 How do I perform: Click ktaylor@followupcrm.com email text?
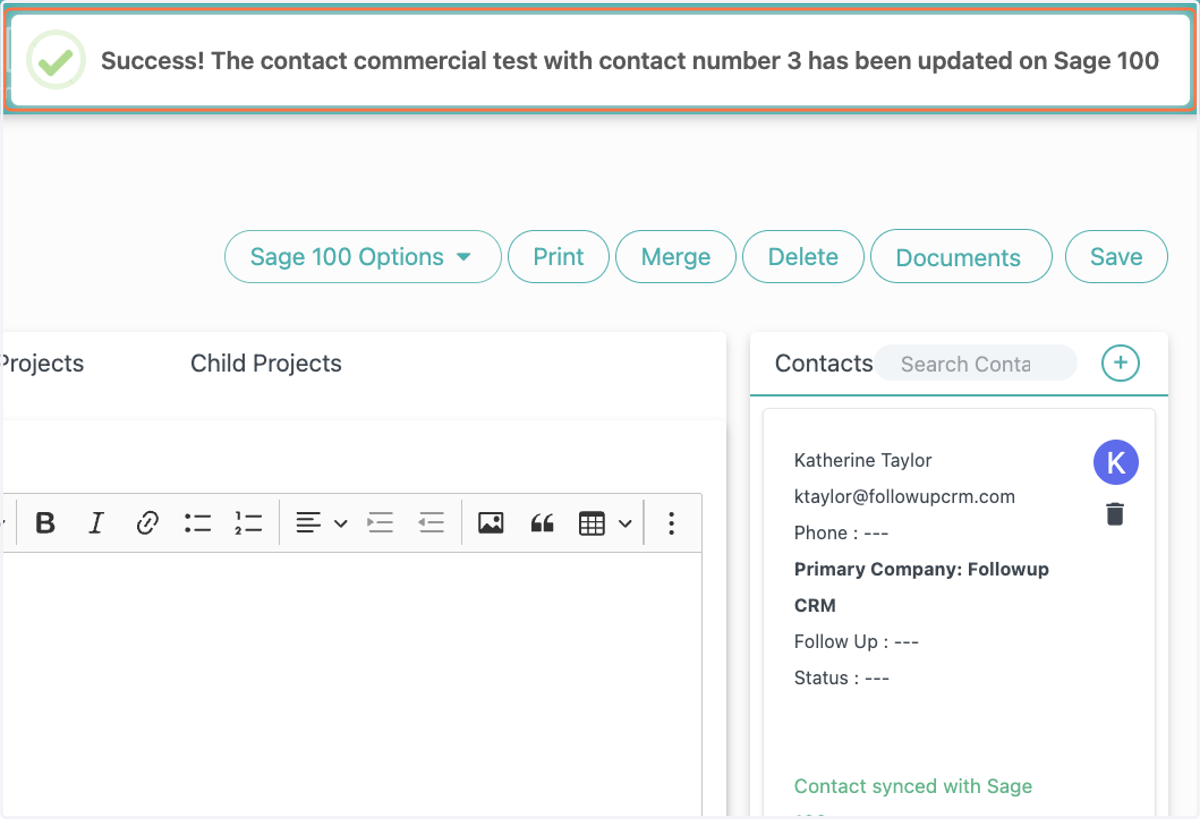(x=905, y=496)
